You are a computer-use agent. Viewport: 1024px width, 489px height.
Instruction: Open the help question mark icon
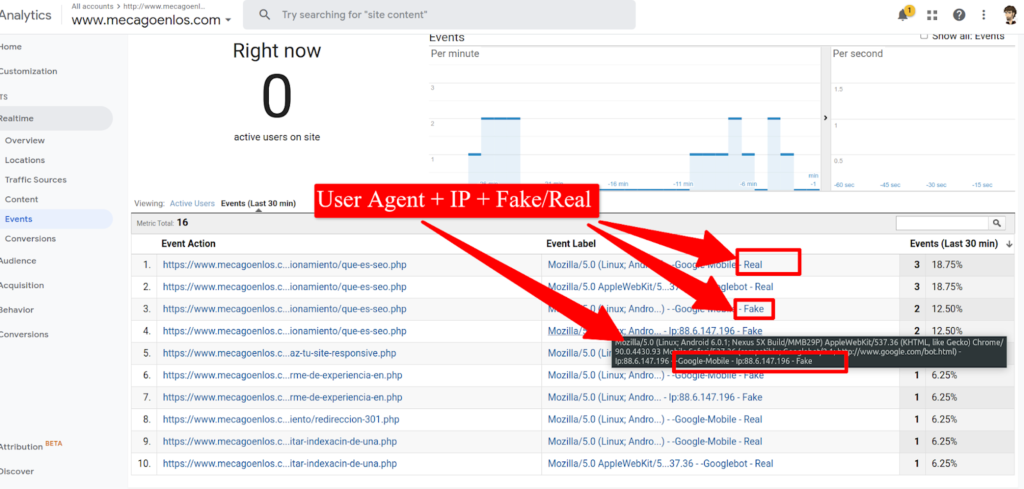[959, 15]
